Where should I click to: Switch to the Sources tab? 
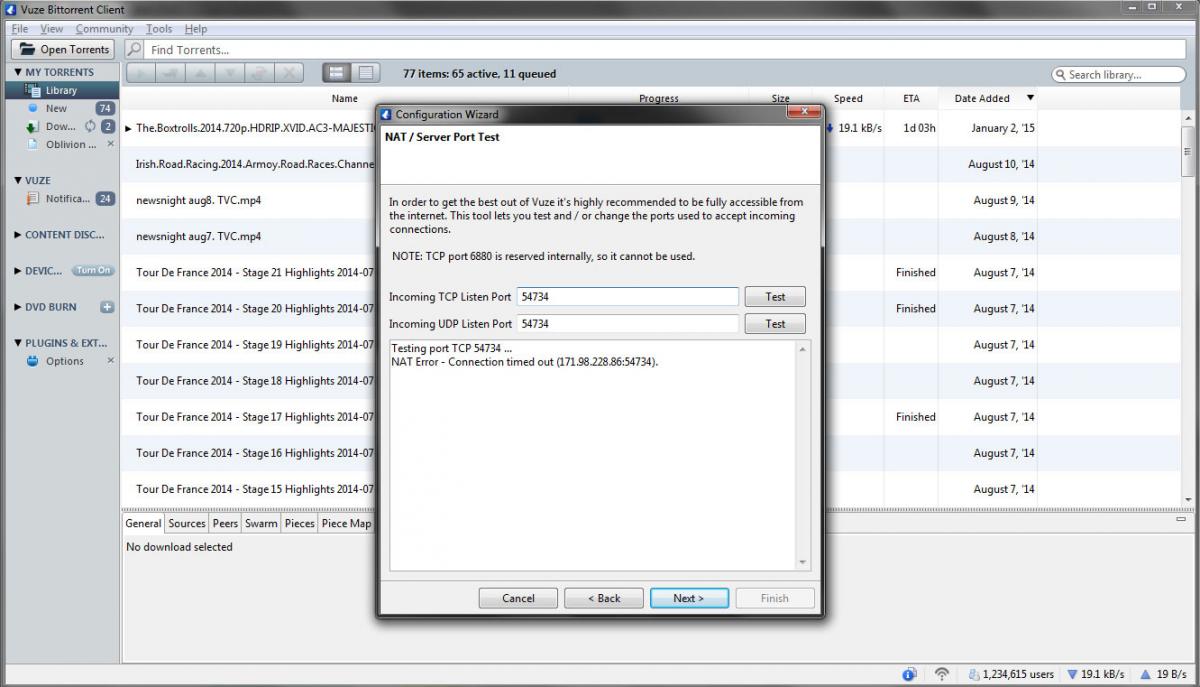pyautogui.click(x=187, y=523)
